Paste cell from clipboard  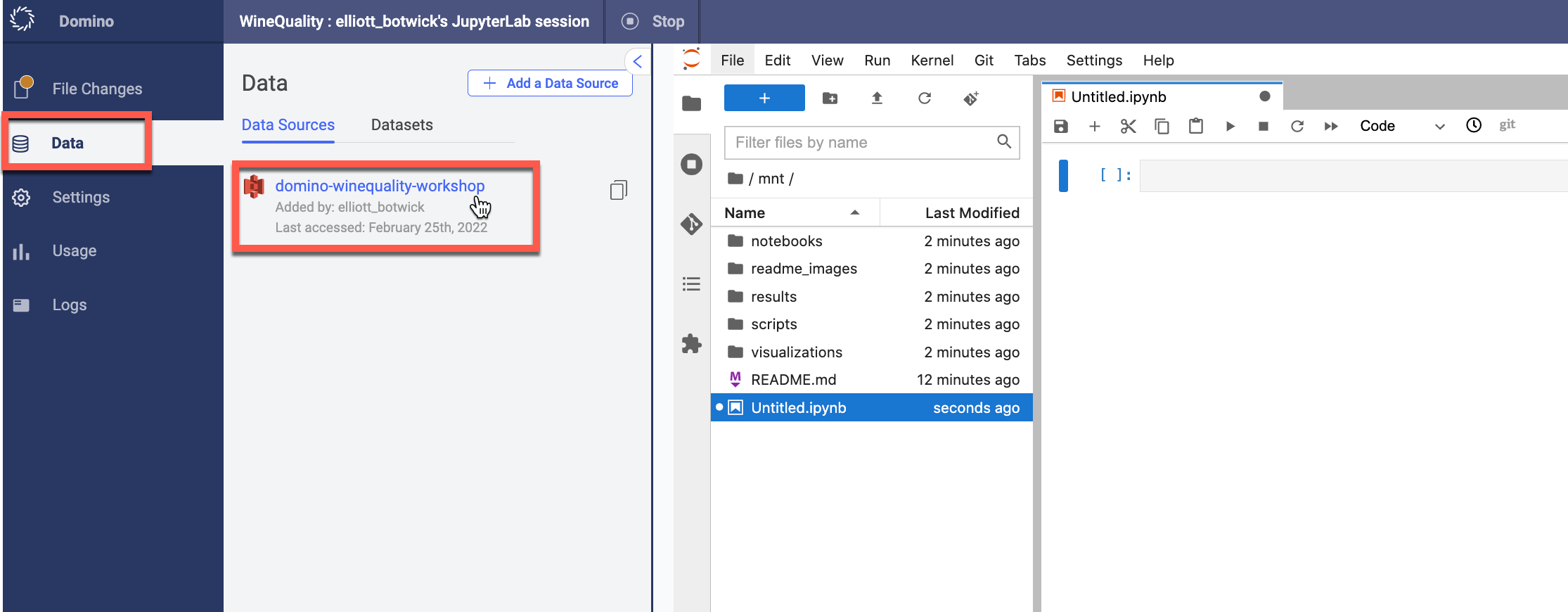tap(1195, 126)
